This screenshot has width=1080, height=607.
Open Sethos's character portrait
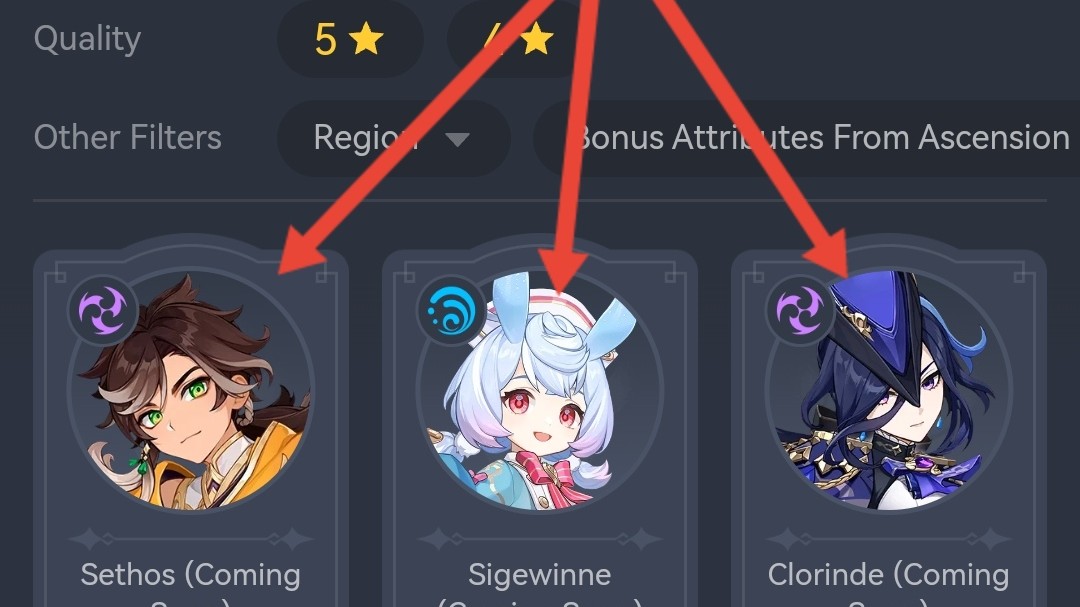click(191, 390)
